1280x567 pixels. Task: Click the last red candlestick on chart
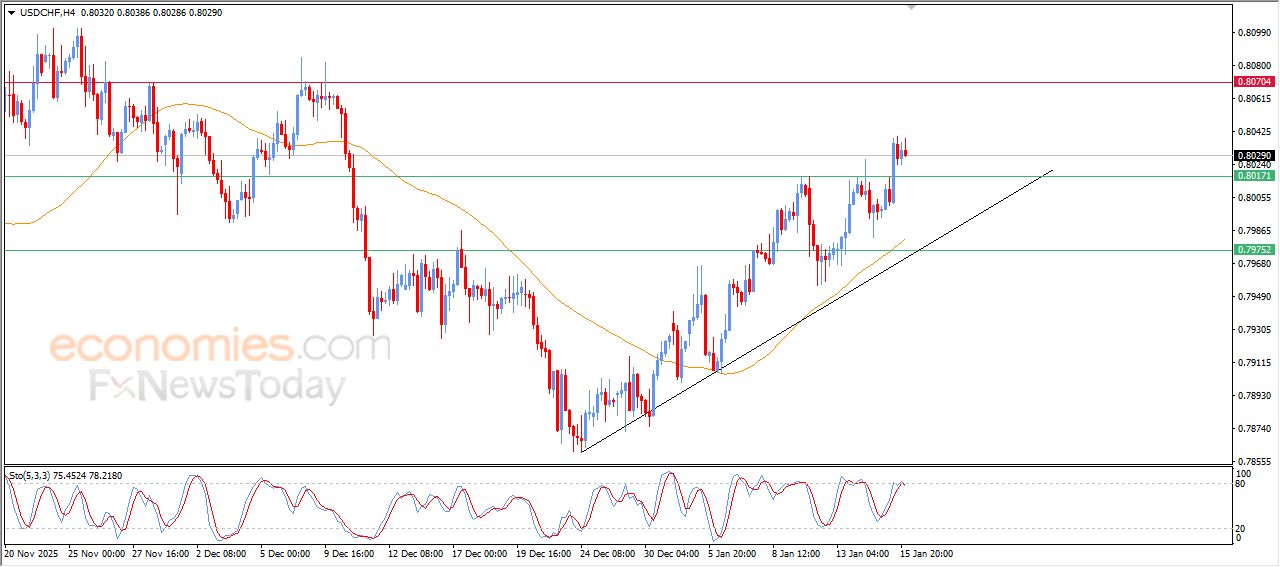[905, 153]
